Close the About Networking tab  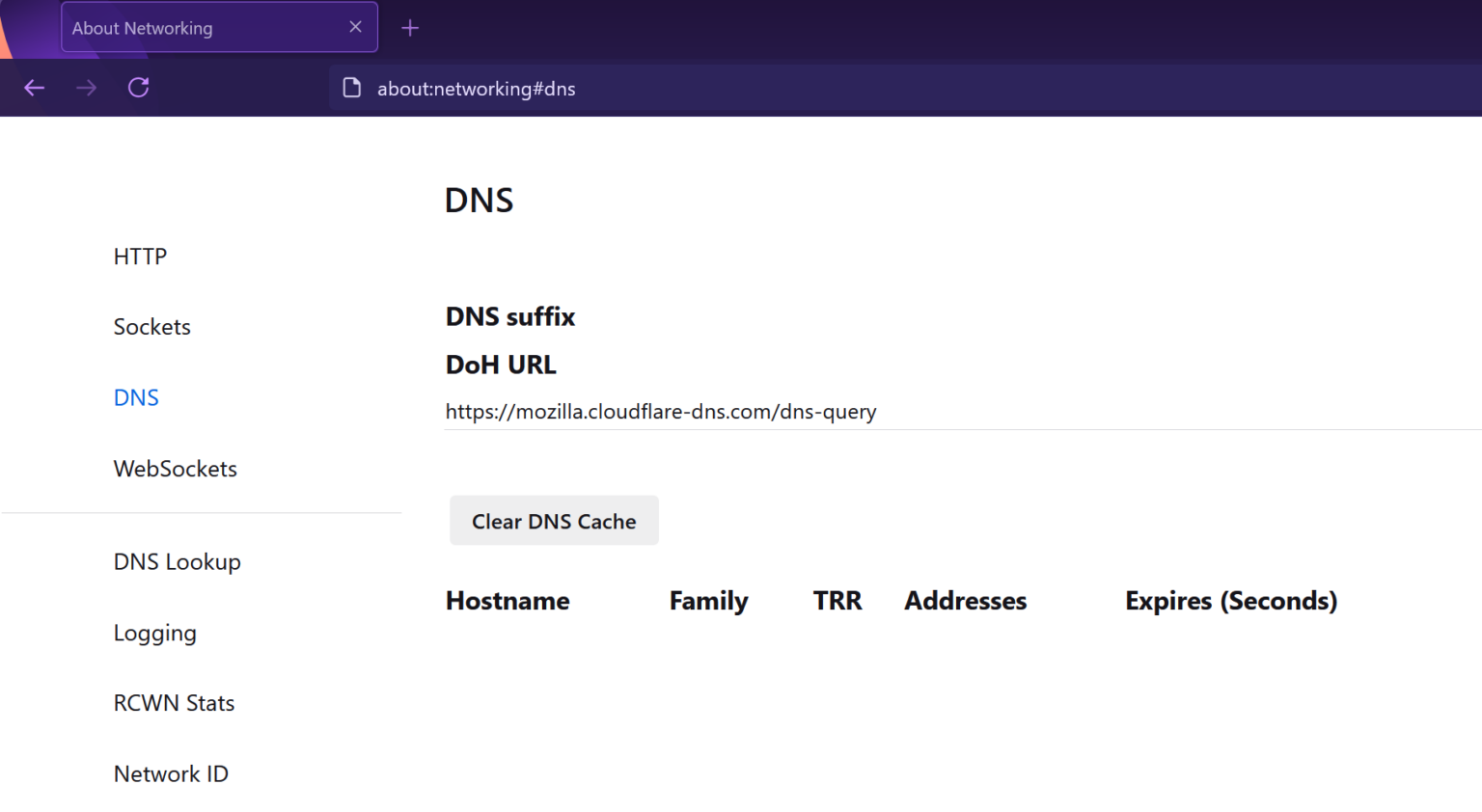click(354, 27)
